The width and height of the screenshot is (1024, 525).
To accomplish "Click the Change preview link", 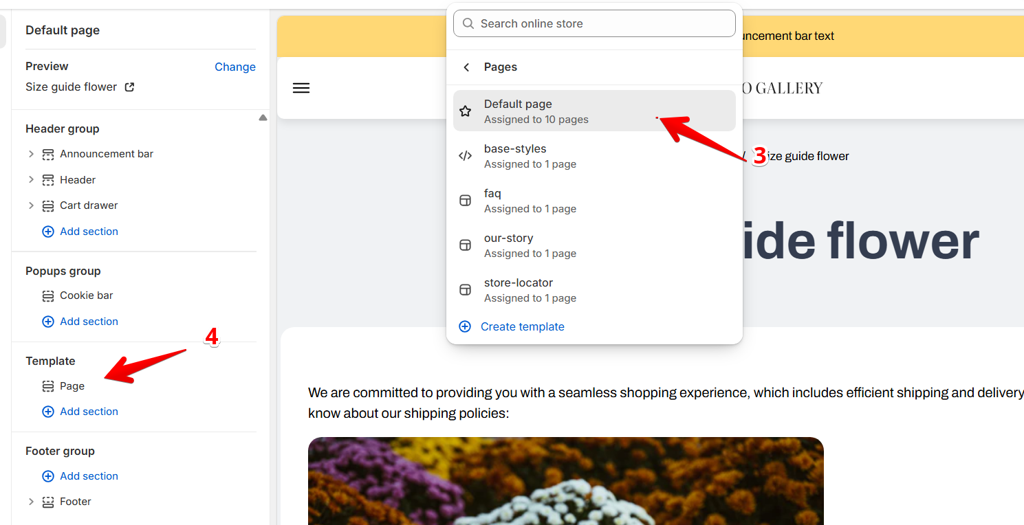I will click(x=235, y=67).
